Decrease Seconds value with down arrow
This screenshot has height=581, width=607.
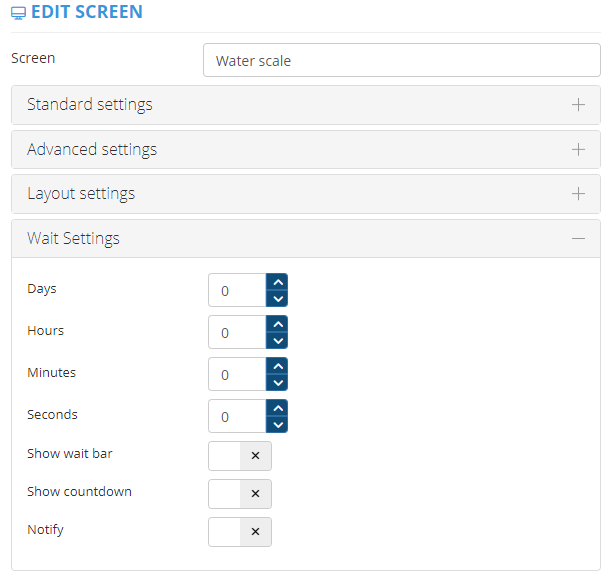click(x=278, y=424)
